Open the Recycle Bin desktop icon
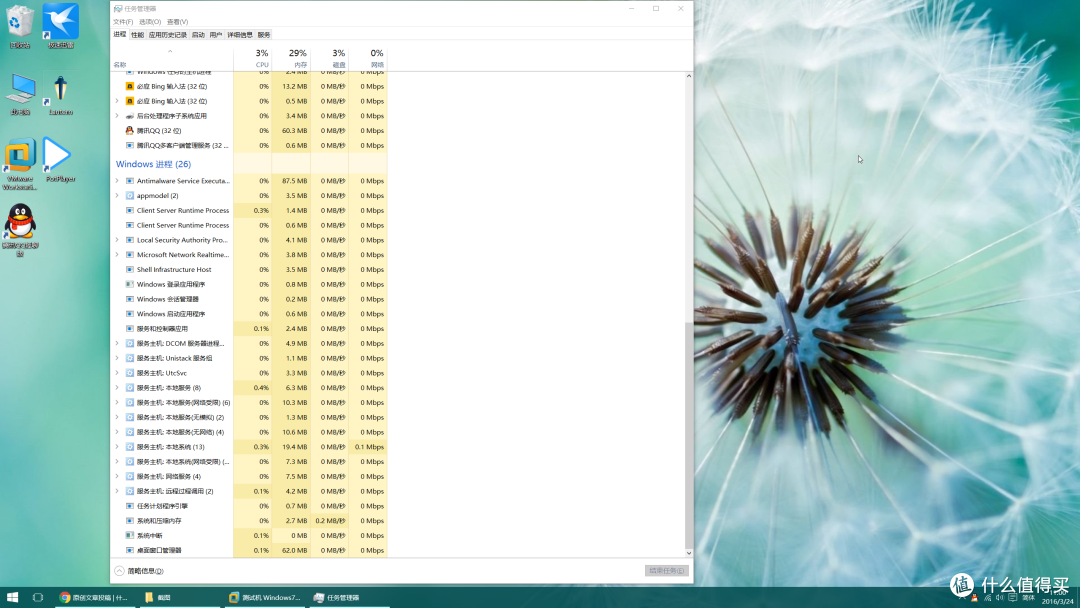 click(x=20, y=26)
